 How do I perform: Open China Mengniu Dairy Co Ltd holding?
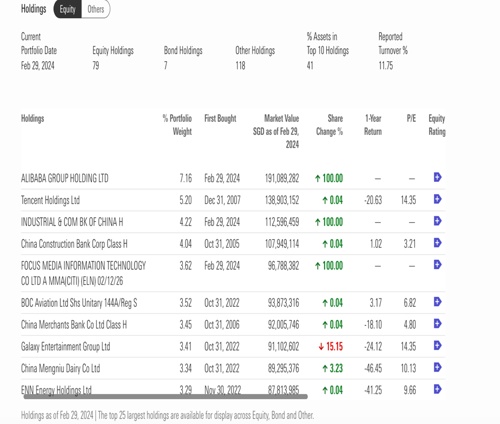click(60, 368)
